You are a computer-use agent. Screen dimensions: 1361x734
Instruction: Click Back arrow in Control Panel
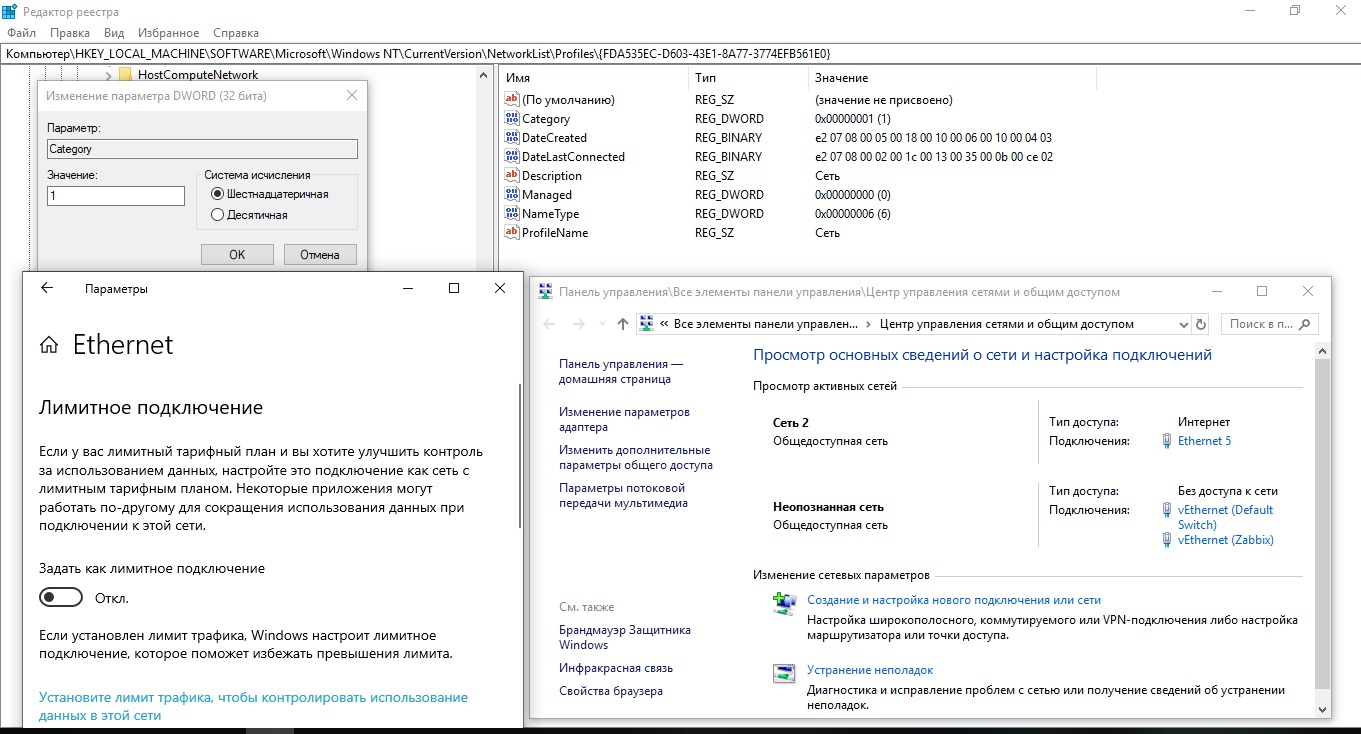549,324
